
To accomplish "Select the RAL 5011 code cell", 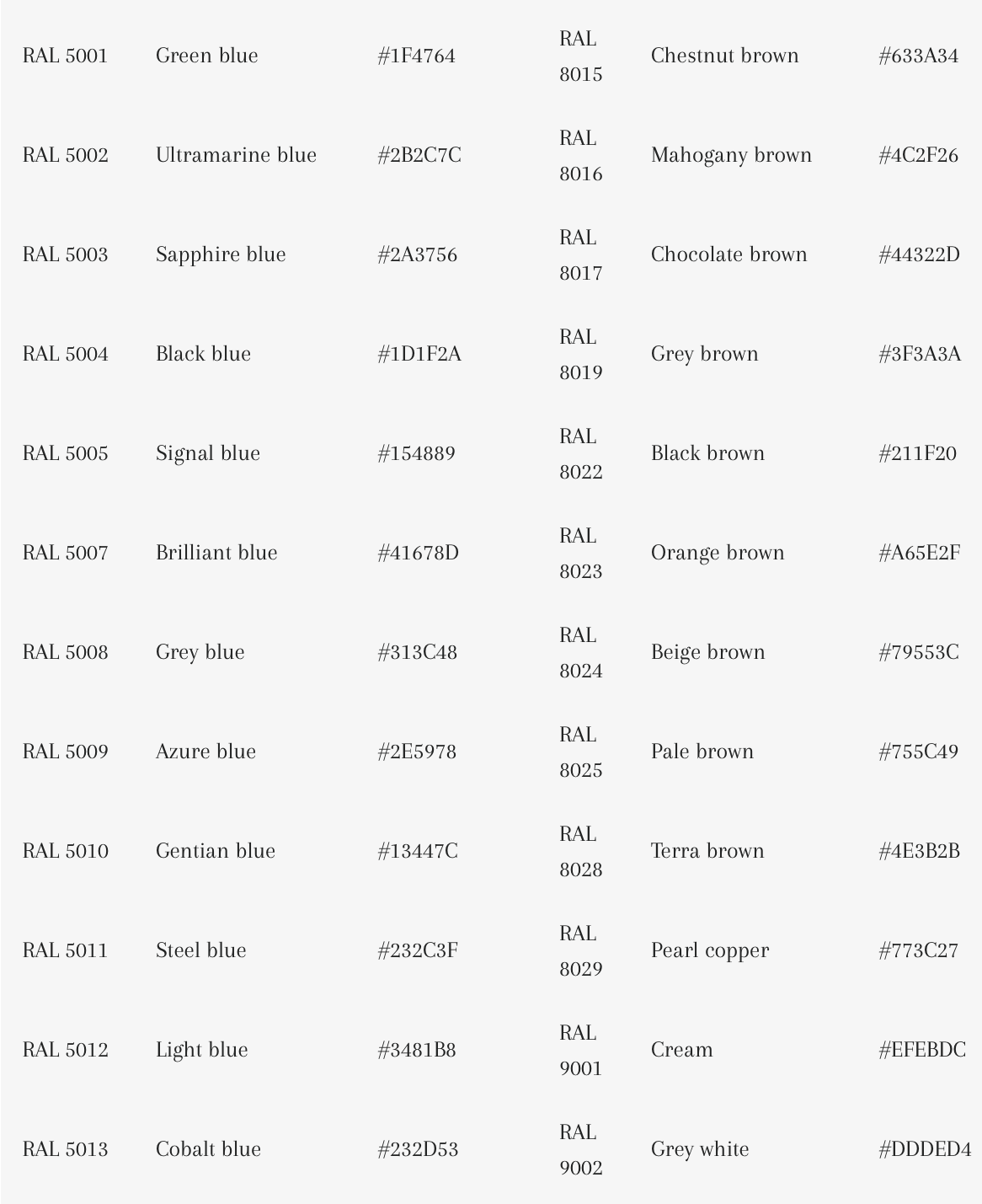I will click(65, 950).
